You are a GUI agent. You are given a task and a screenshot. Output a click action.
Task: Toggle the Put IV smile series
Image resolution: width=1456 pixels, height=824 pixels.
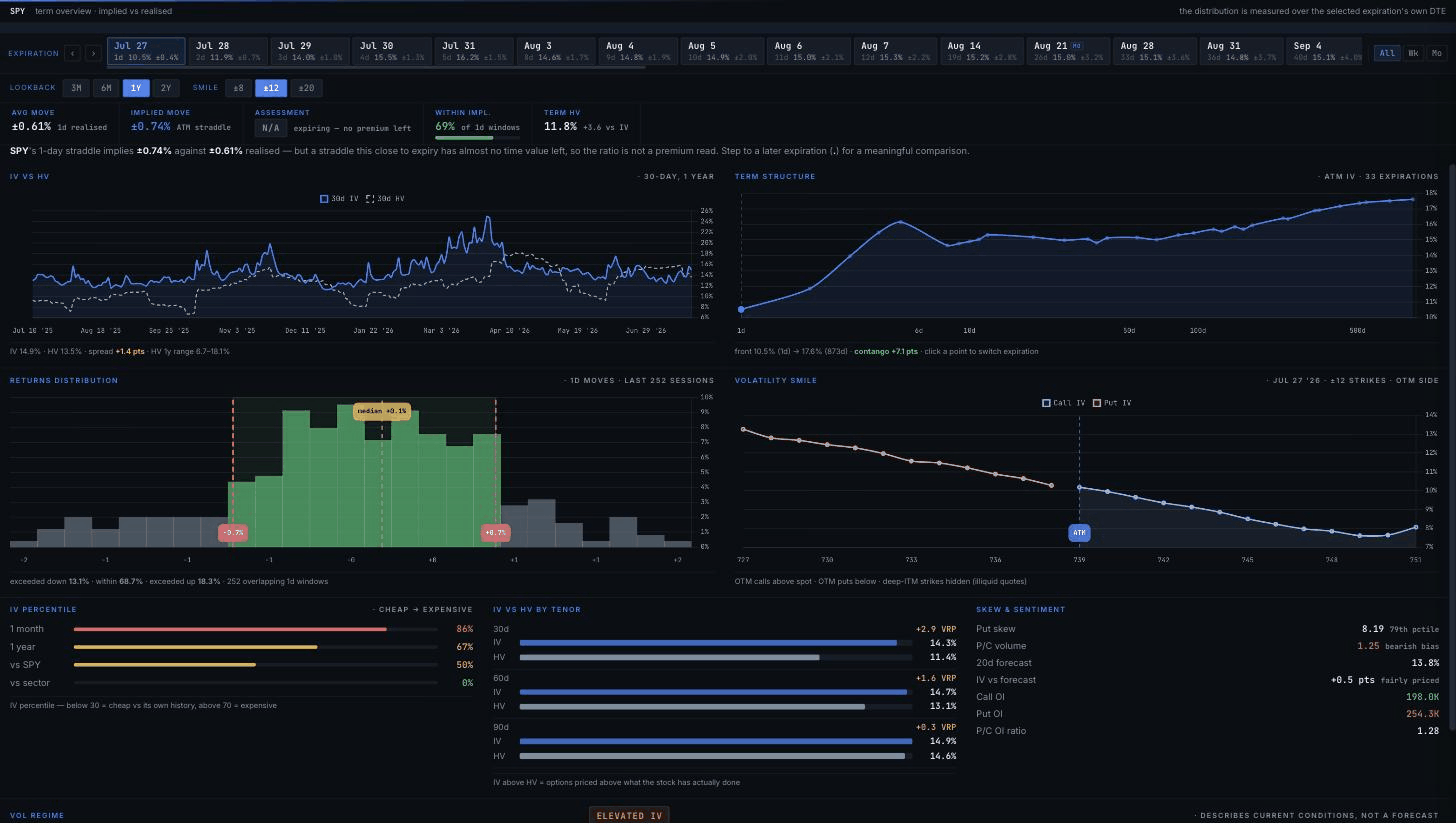pyautogui.click(x=1112, y=403)
